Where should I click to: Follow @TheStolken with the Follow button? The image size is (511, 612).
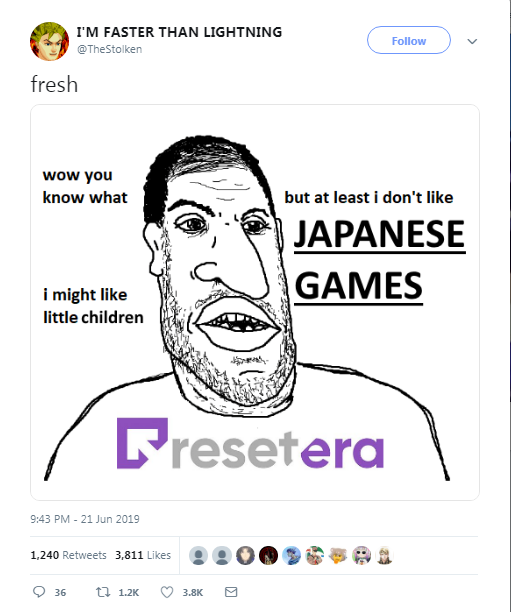click(409, 40)
